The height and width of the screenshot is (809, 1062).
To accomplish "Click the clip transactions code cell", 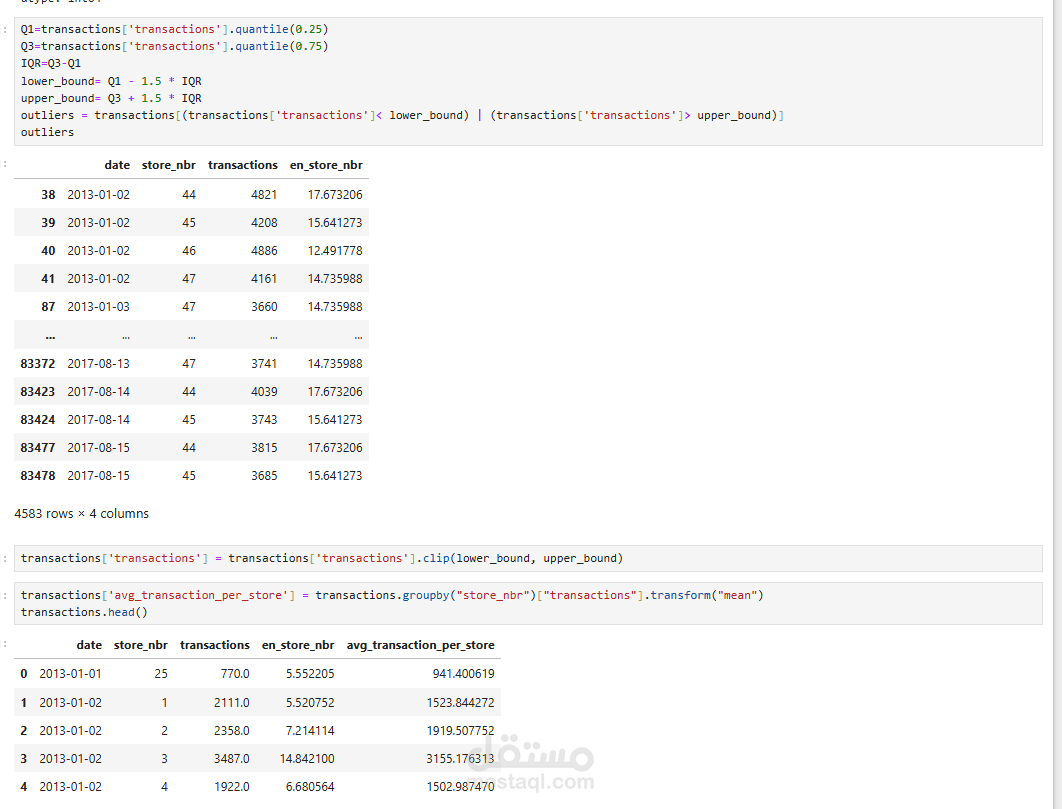I will [528, 558].
